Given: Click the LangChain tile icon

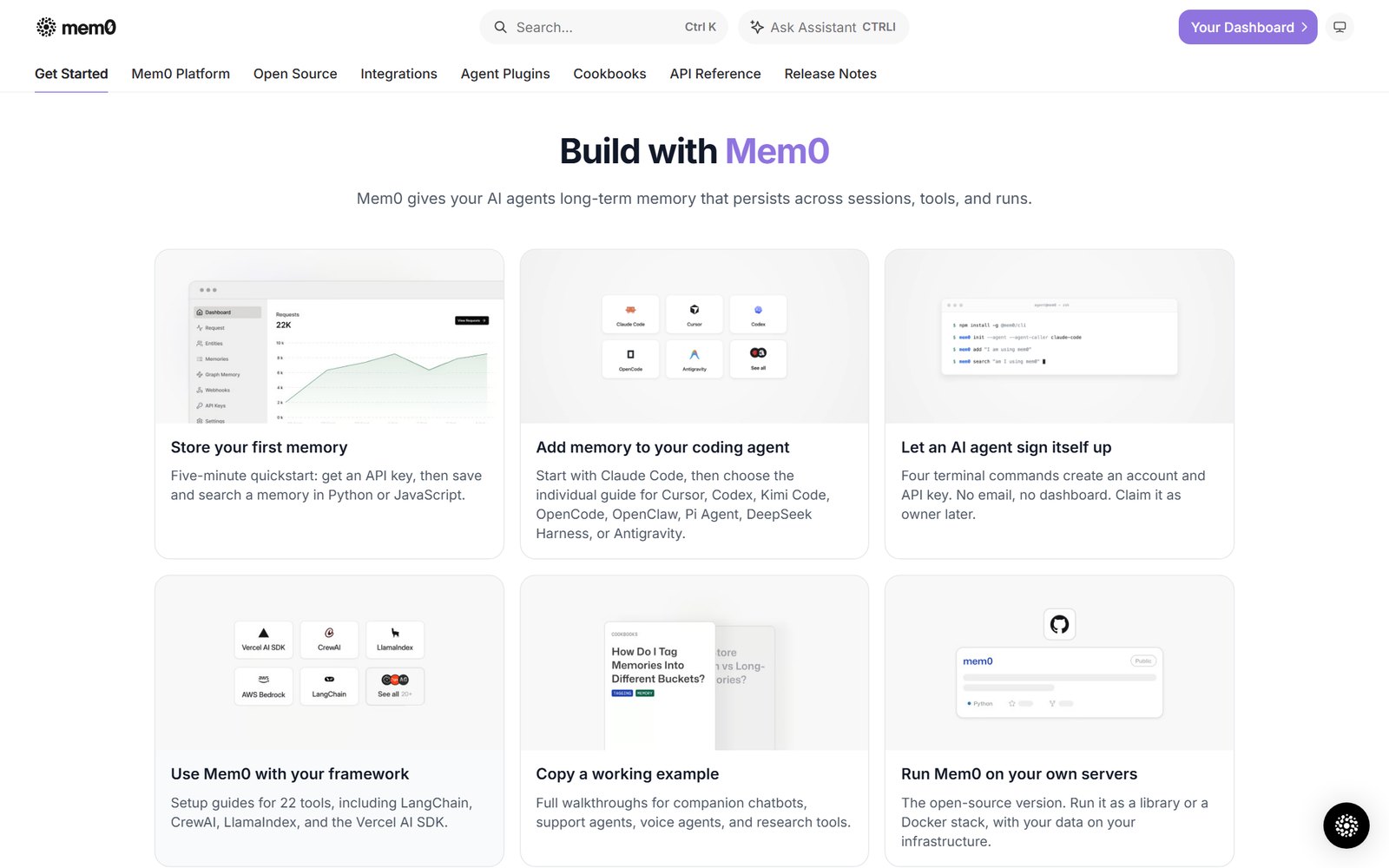Looking at the screenshot, I should click(x=329, y=679).
